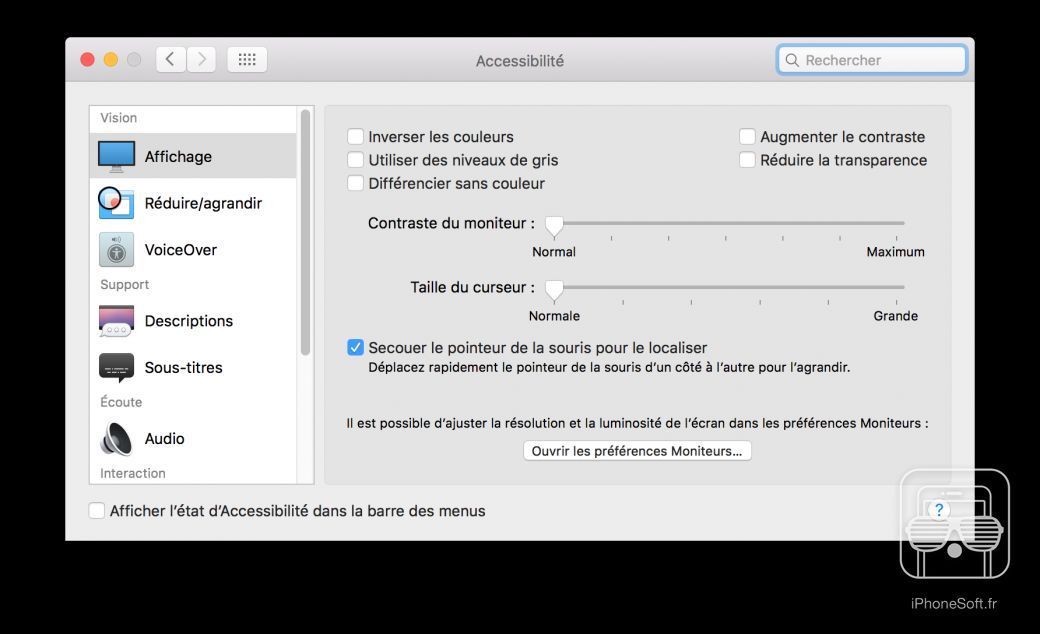
Task: Select Affichage in the Vision sidebar
Action: [x=178, y=156]
